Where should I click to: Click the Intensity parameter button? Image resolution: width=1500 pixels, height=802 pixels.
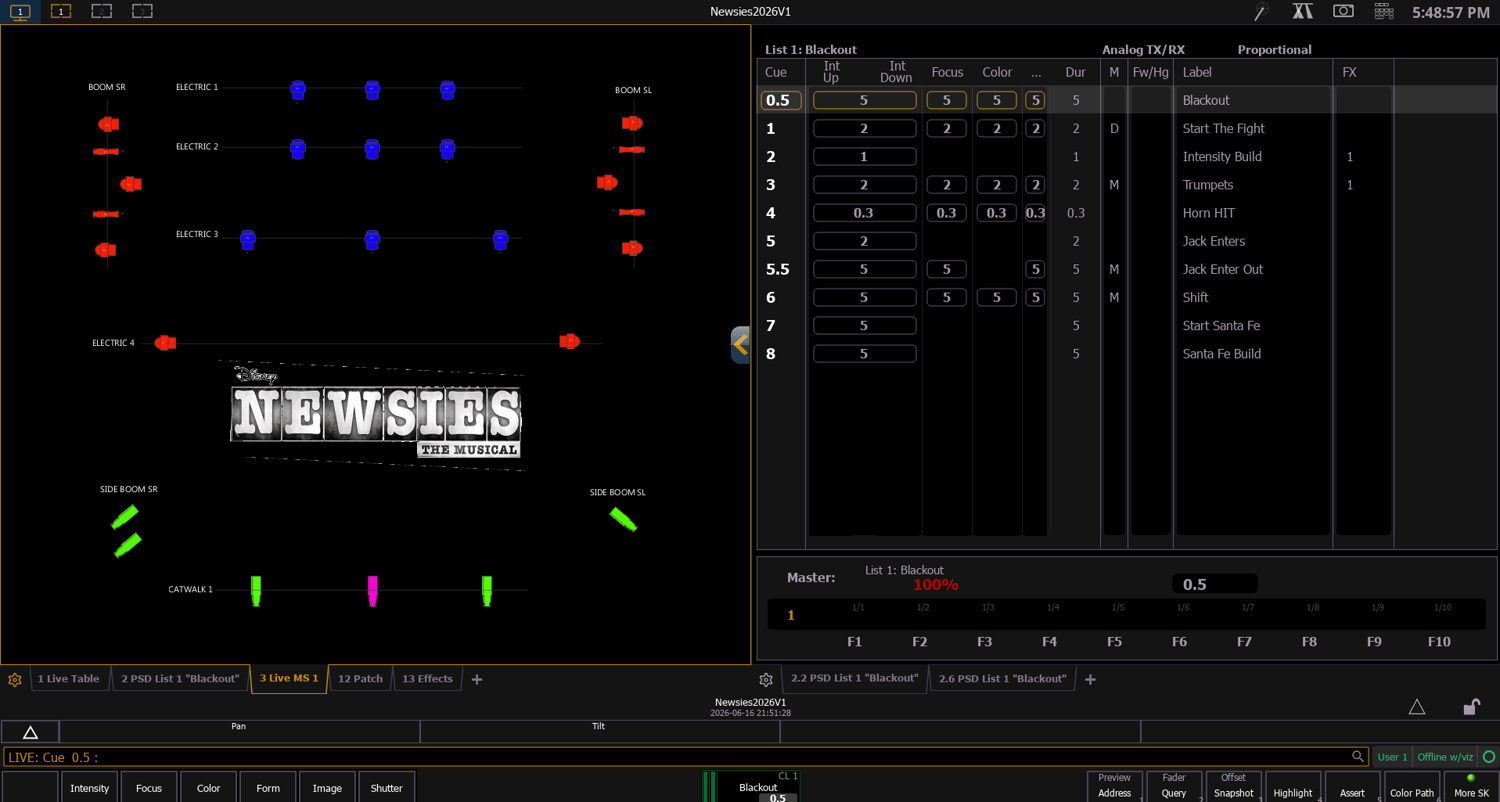point(90,787)
